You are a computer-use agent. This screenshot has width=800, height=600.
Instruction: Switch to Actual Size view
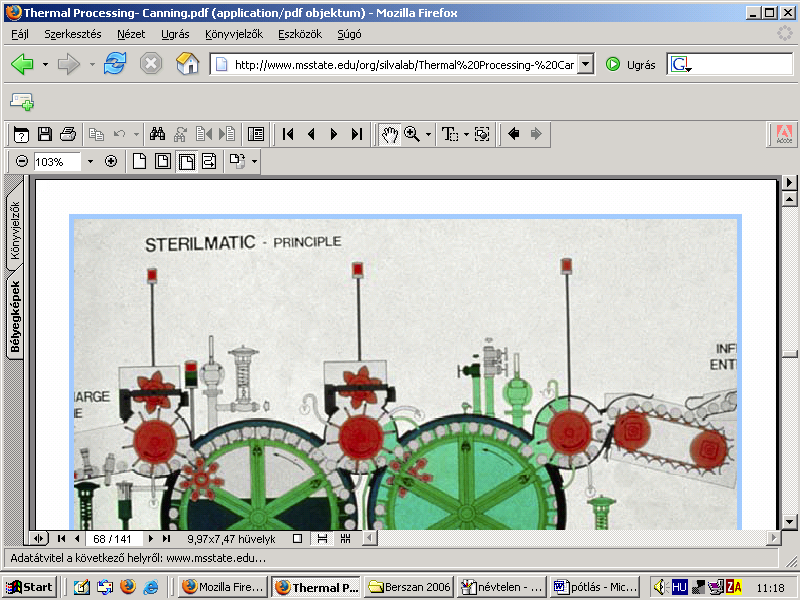[139, 161]
